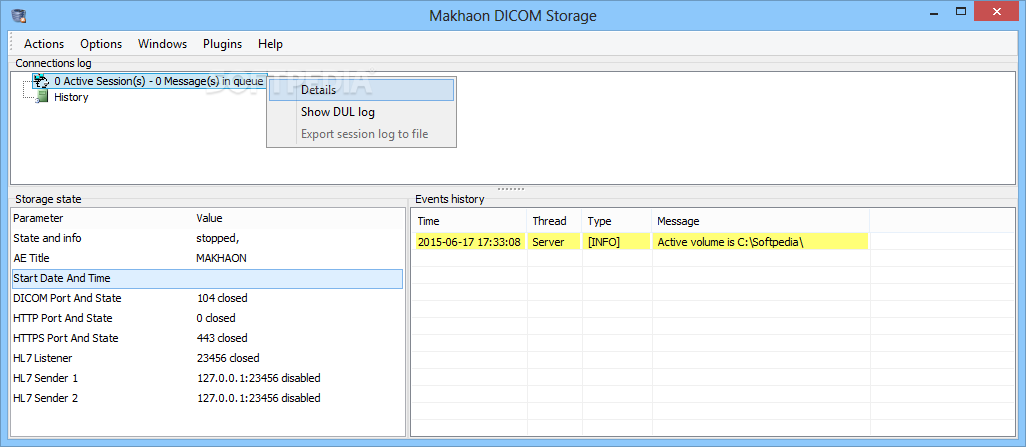Click the '2015-06-17 17:33:08' time cell
1026x447 pixels.
[469, 242]
